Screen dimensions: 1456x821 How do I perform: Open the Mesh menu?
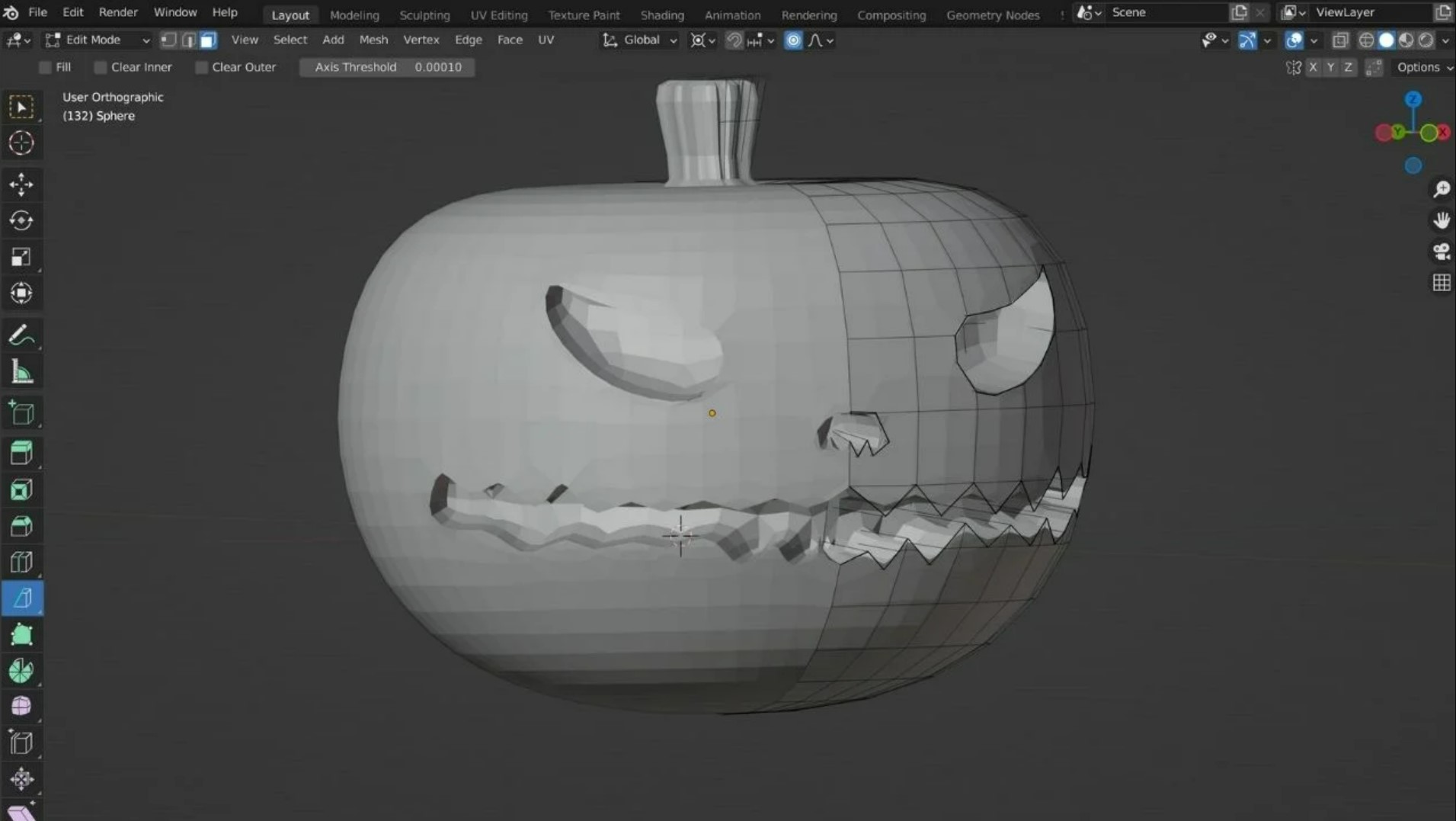coord(373,40)
